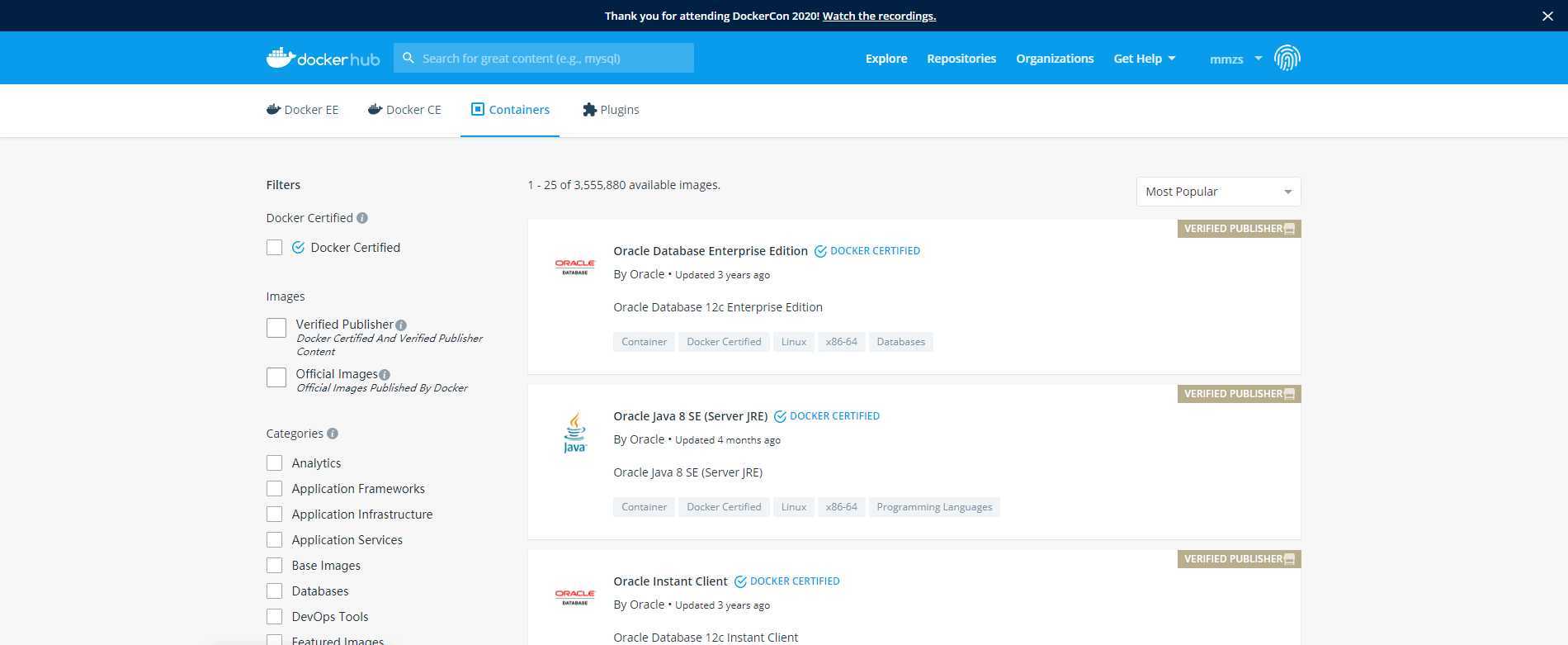Click x86-64 tag on Oracle Java card
1568x645 pixels.
[x=842, y=507]
